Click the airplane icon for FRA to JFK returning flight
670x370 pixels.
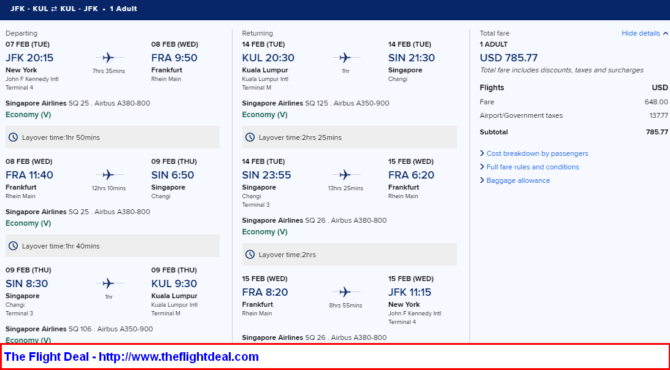[x=345, y=292]
